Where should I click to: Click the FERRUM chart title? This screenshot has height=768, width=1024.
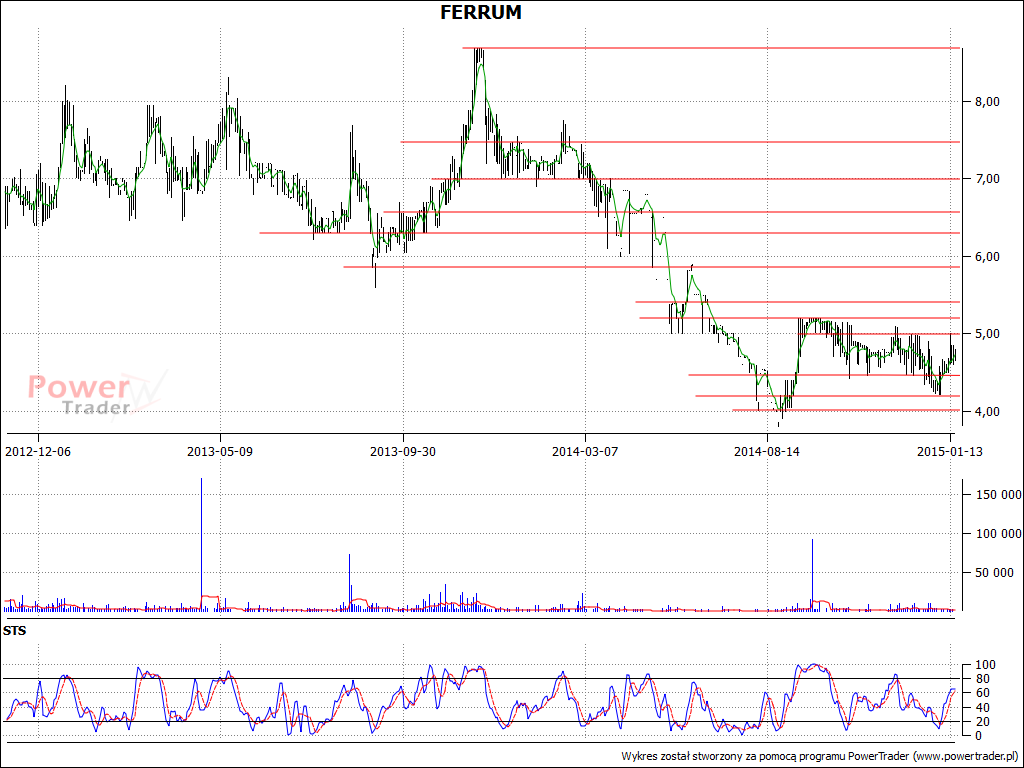pos(481,12)
